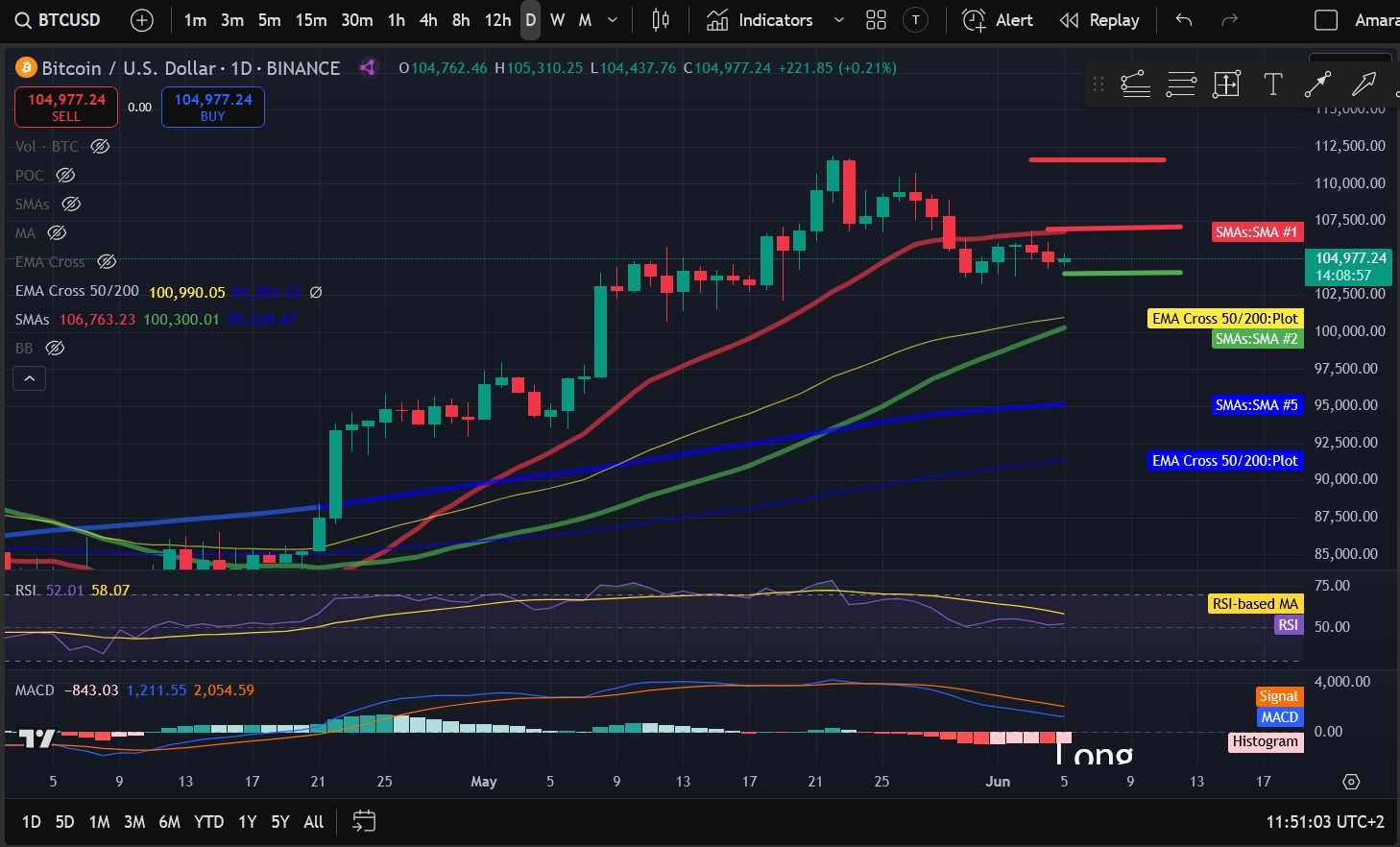The height and width of the screenshot is (847, 1400).
Task: Add symbol with the plus circle icon
Action: point(141,20)
